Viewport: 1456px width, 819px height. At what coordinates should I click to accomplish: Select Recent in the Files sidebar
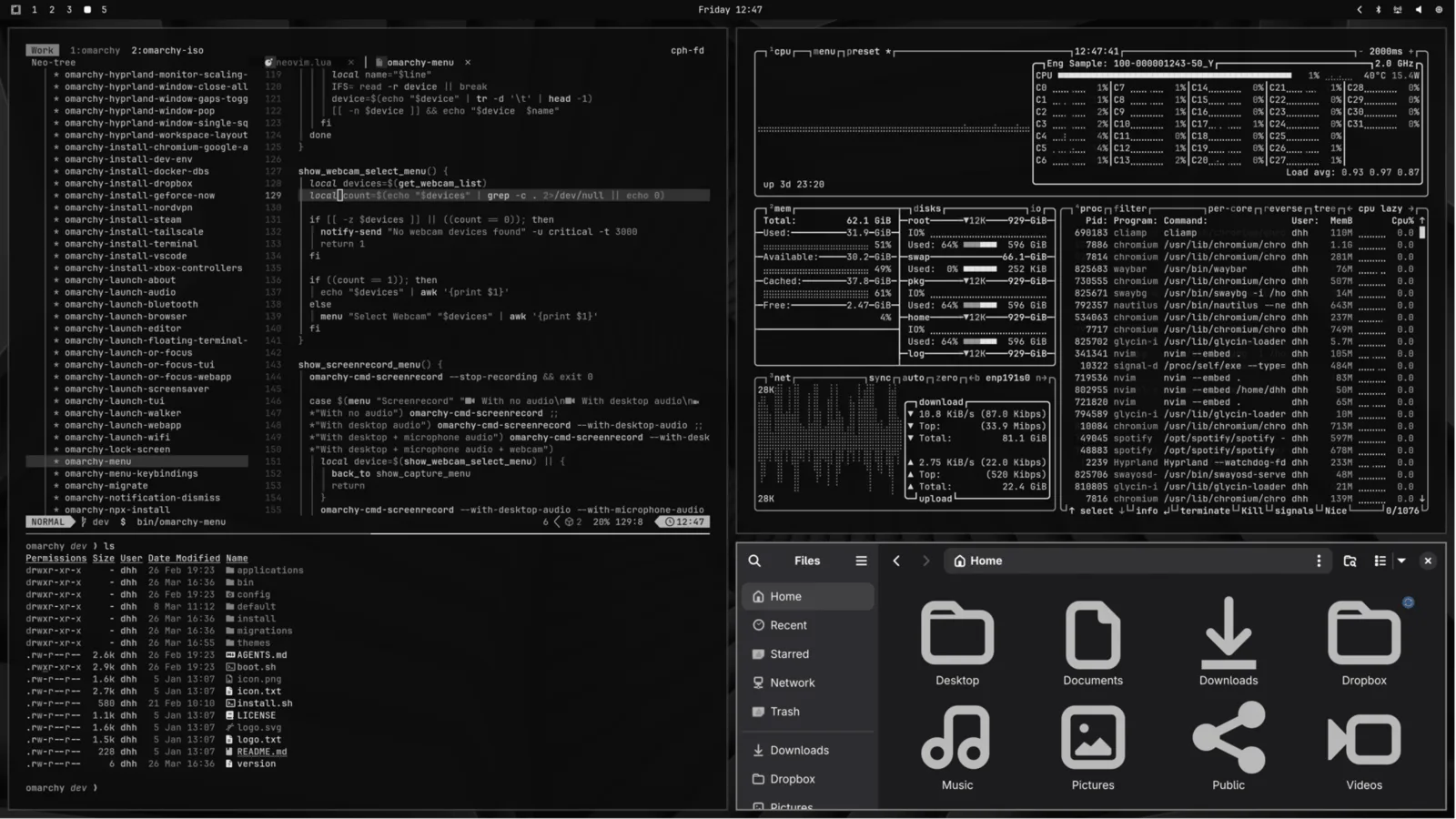(808, 625)
